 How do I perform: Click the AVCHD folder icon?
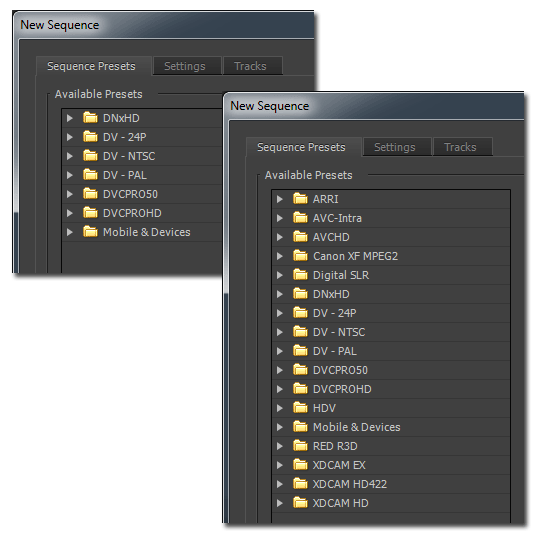coord(300,236)
